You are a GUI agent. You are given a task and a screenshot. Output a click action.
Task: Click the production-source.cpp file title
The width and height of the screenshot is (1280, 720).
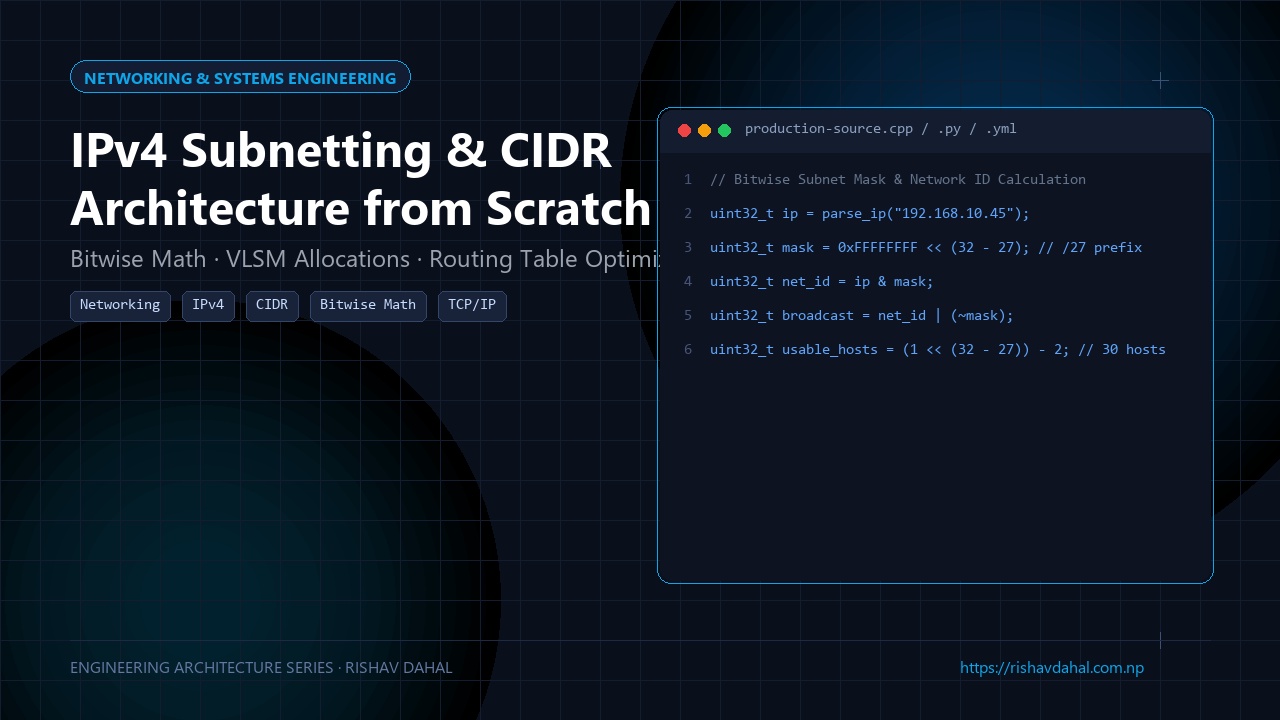click(x=881, y=129)
